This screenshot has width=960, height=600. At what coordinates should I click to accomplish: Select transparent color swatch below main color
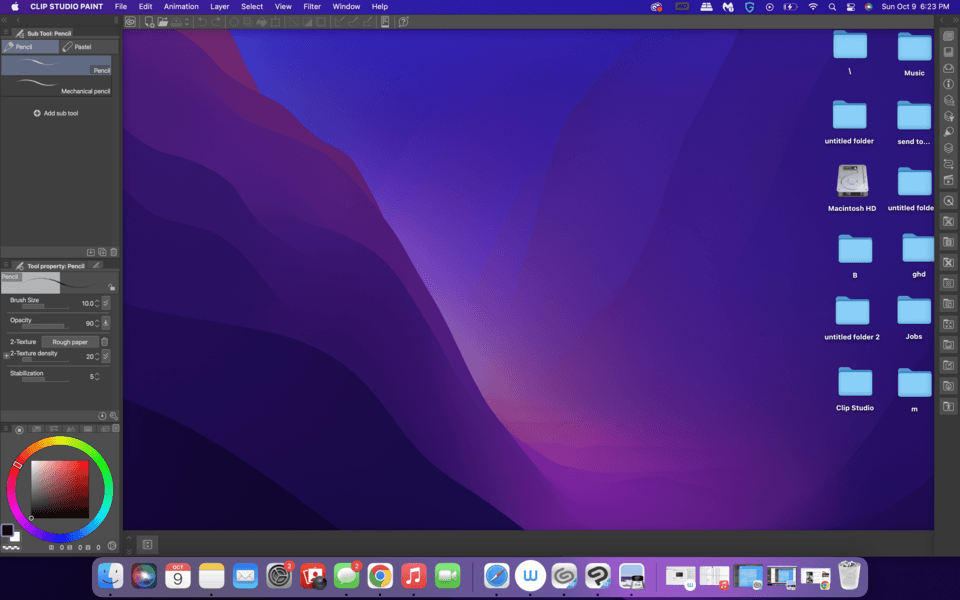(x=11, y=547)
